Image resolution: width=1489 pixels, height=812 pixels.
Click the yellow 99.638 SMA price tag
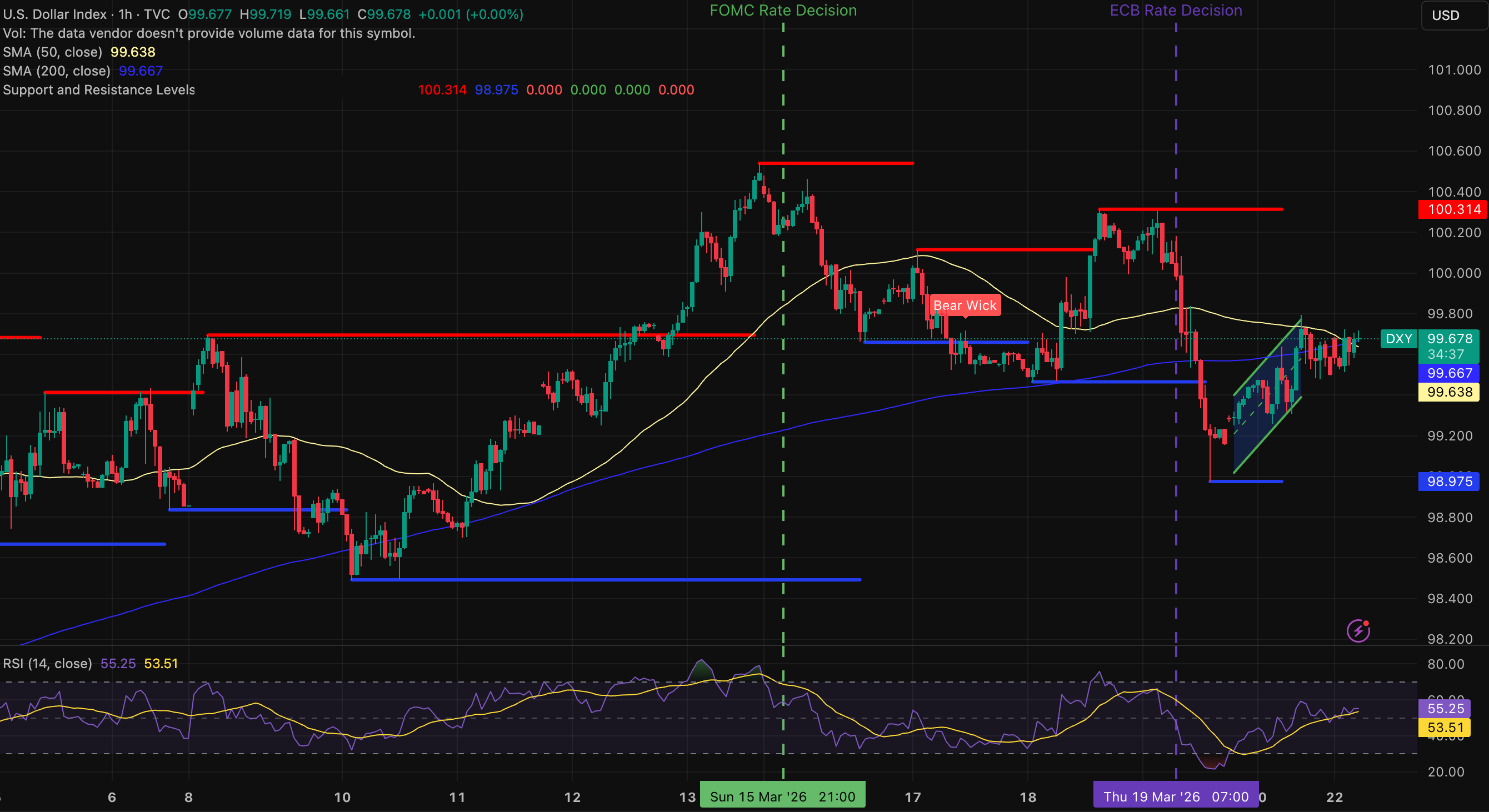1448,393
